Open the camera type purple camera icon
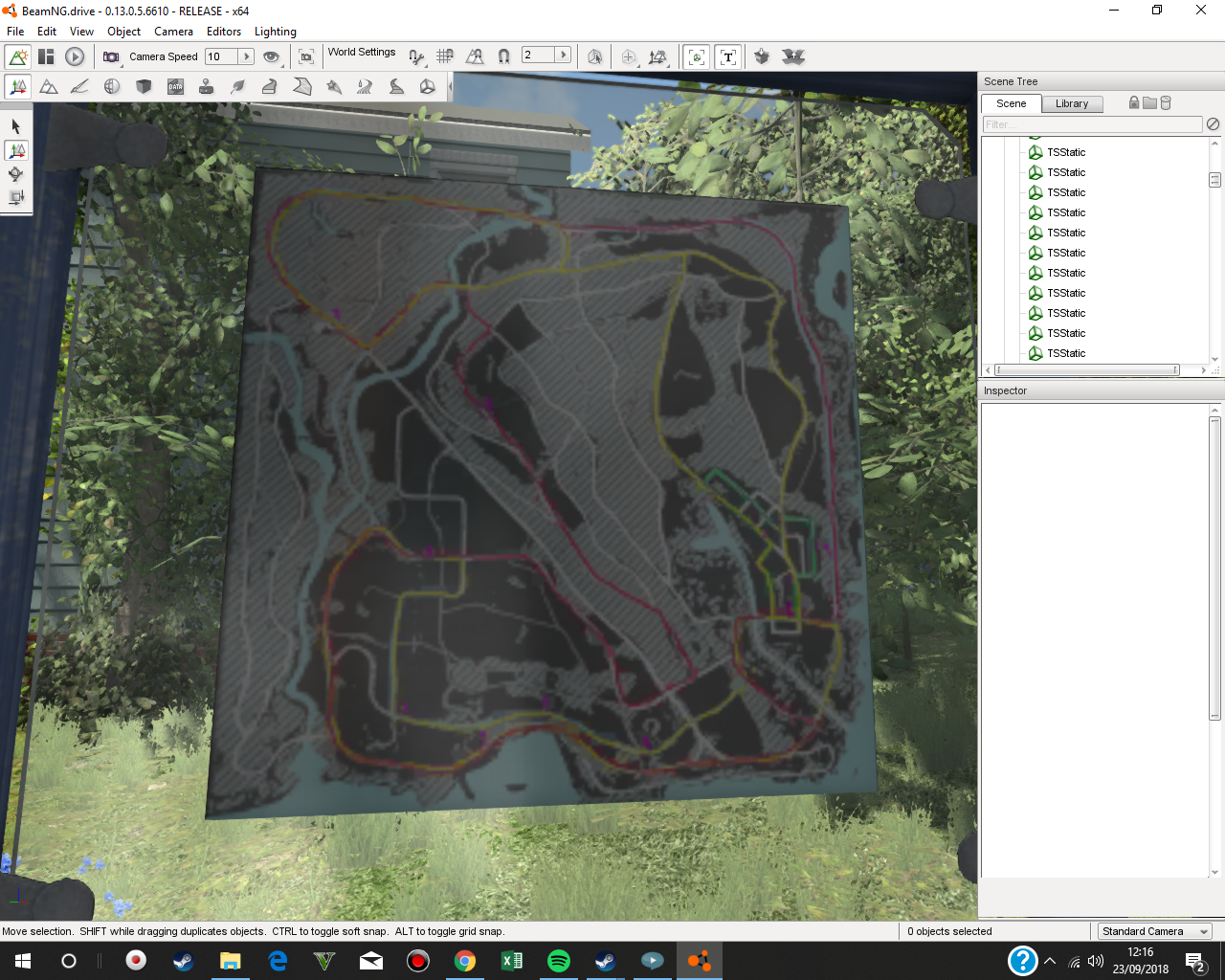 click(111, 56)
